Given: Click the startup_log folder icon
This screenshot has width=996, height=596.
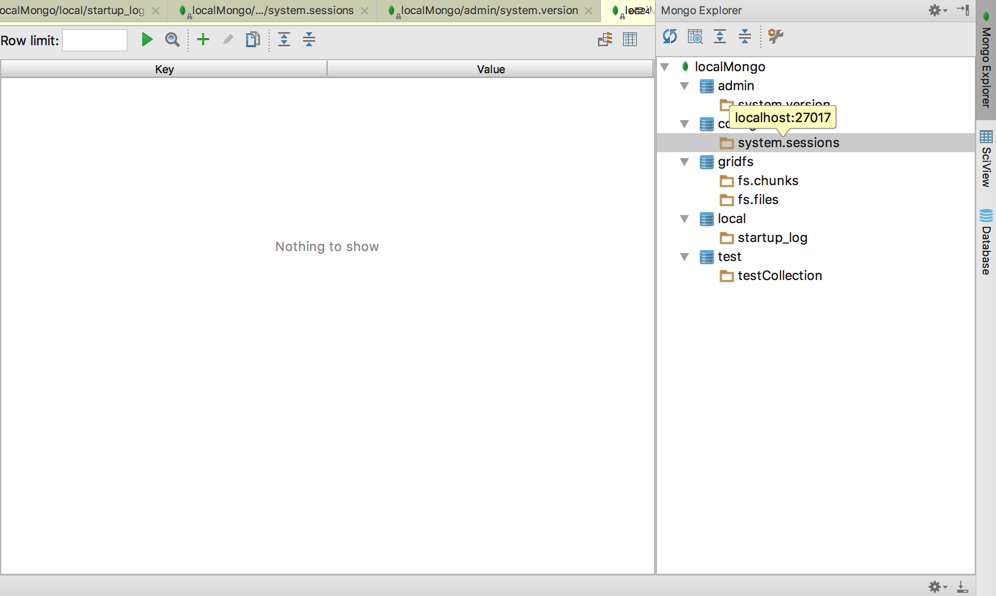Looking at the screenshot, I should [x=727, y=238].
